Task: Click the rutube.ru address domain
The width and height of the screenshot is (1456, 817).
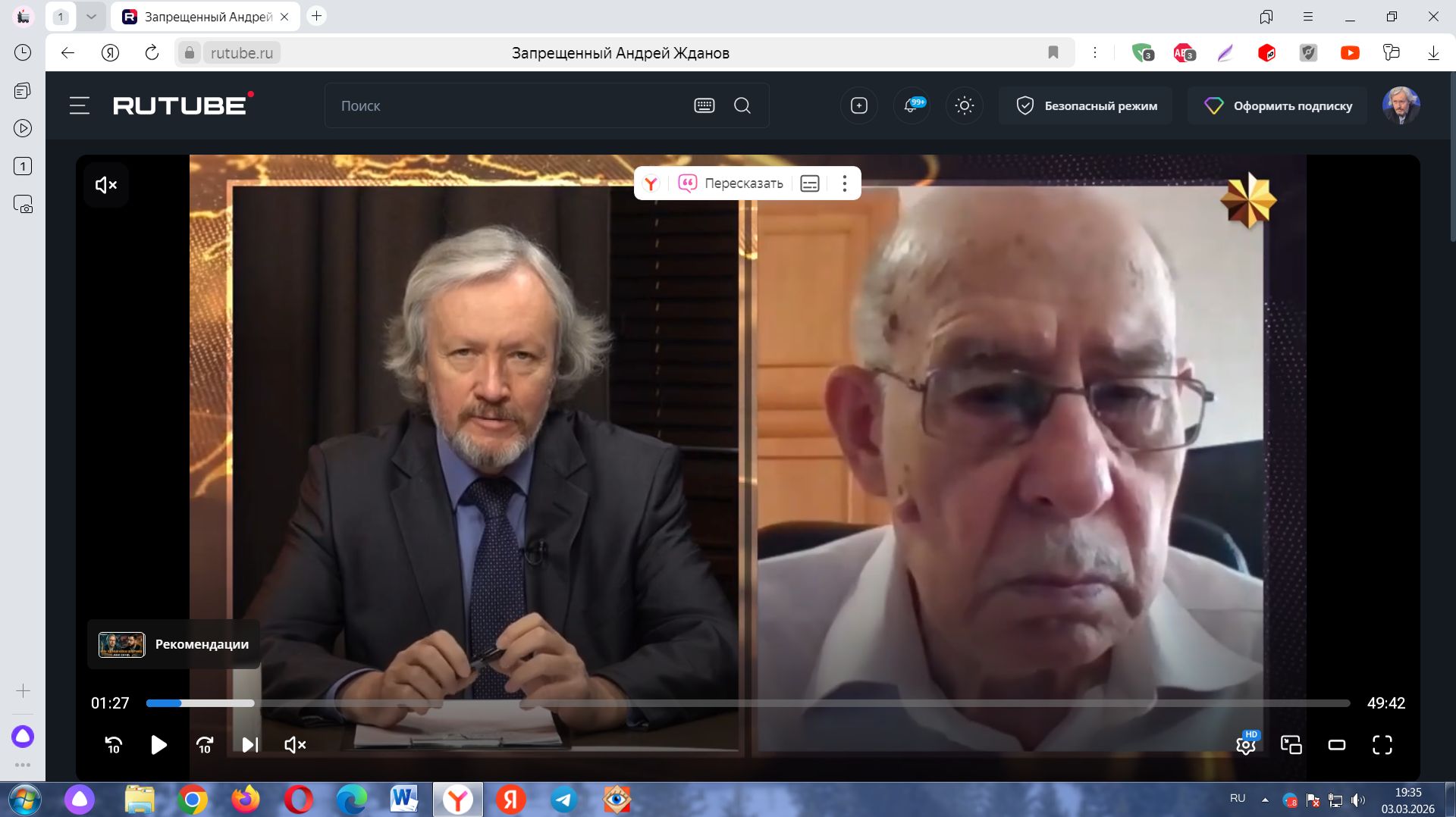Action: tap(242, 53)
